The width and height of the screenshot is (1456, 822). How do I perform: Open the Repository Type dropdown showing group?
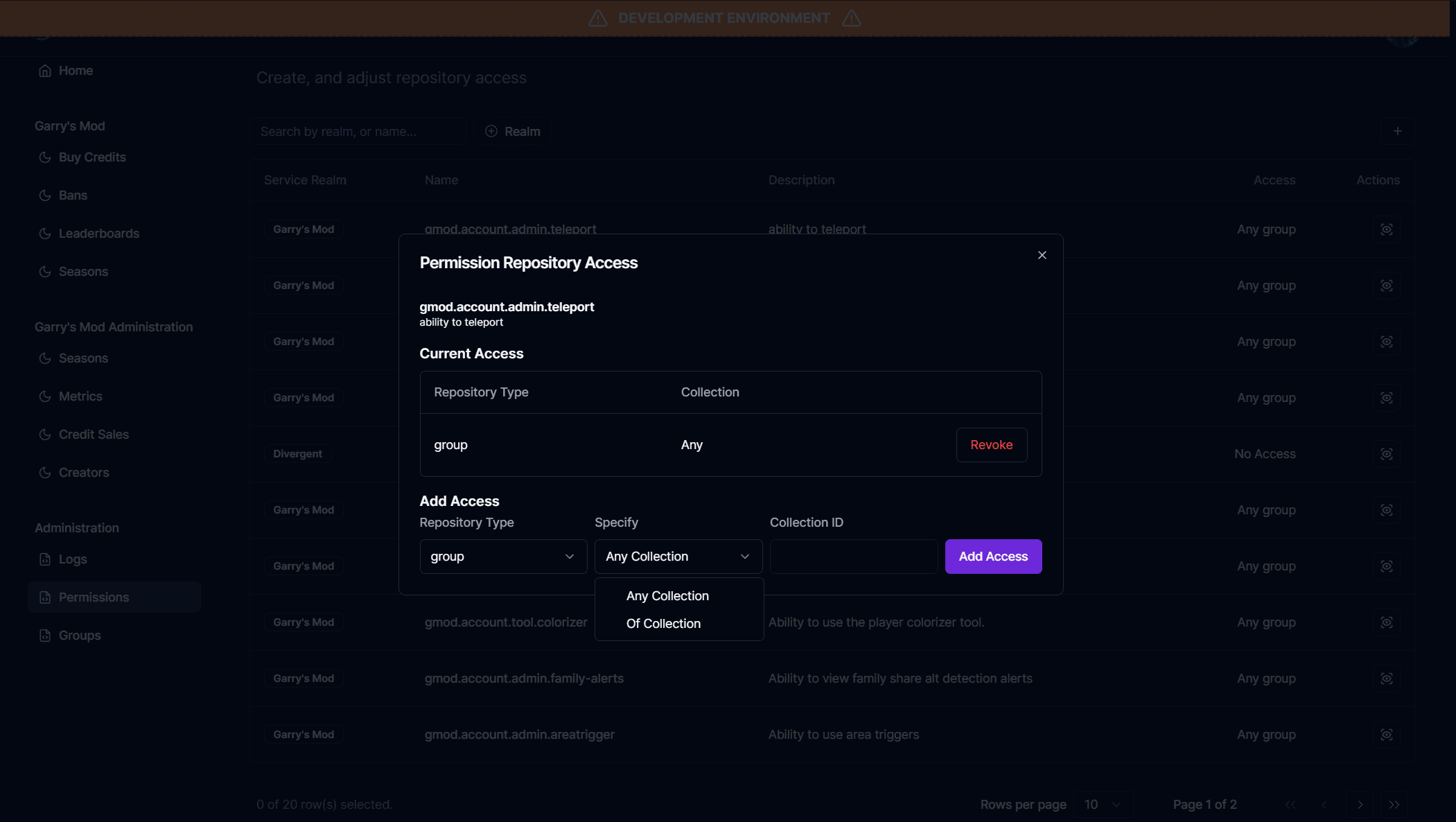(503, 556)
